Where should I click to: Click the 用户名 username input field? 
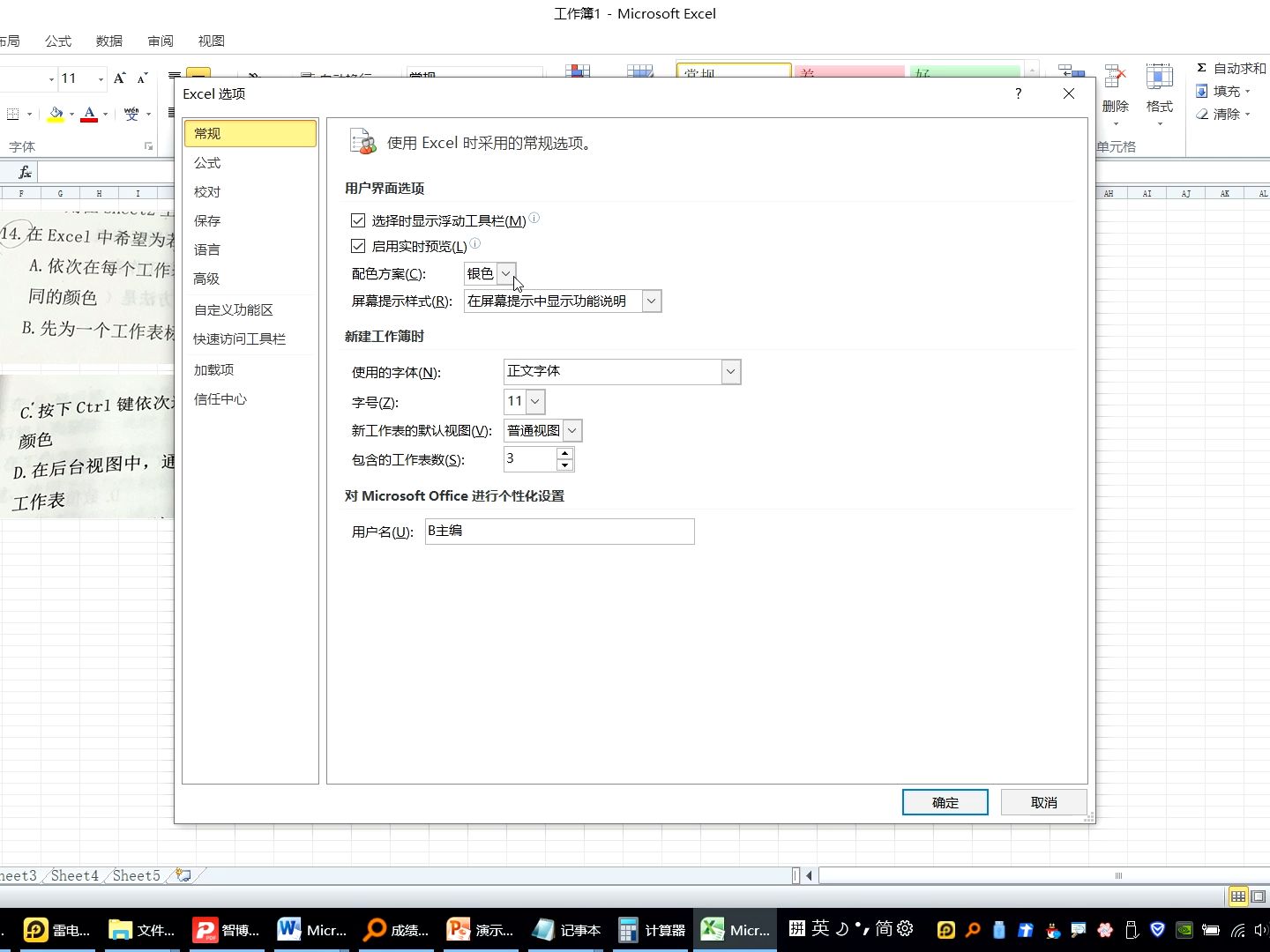point(560,532)
